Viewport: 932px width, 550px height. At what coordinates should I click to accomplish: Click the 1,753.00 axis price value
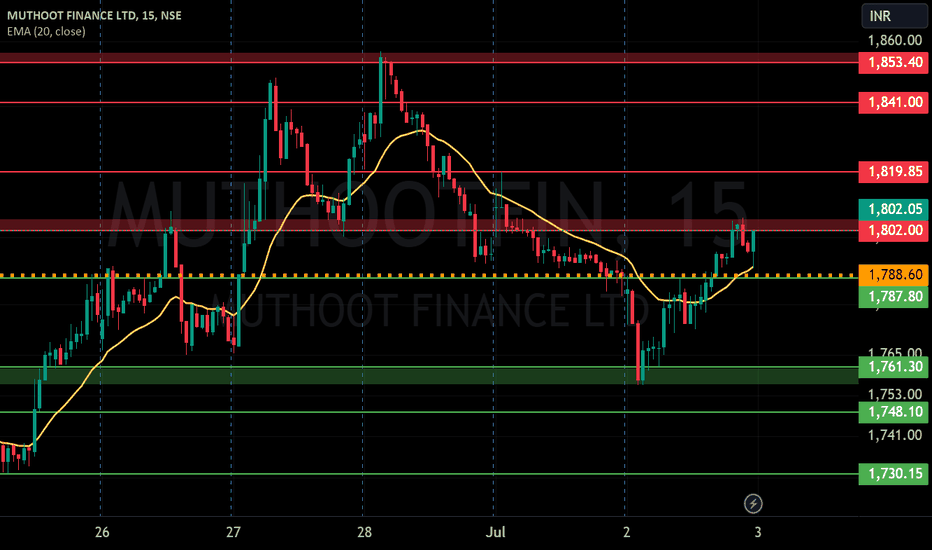click(895, 394)
